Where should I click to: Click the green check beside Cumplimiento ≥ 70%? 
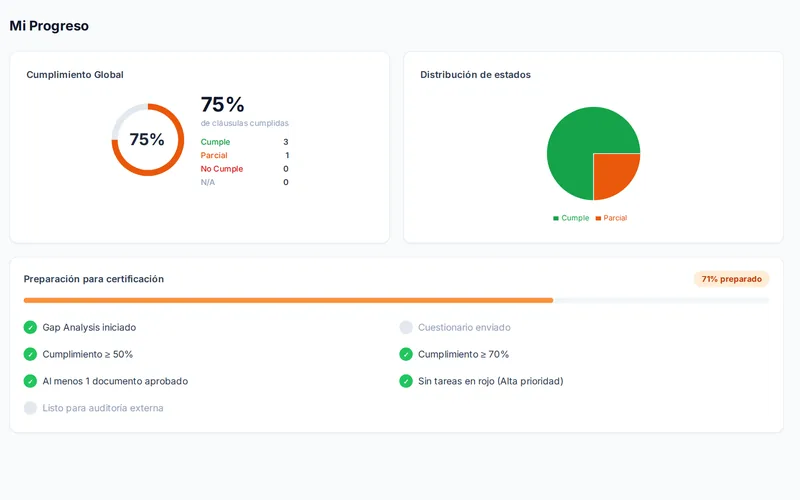(406, 354)
